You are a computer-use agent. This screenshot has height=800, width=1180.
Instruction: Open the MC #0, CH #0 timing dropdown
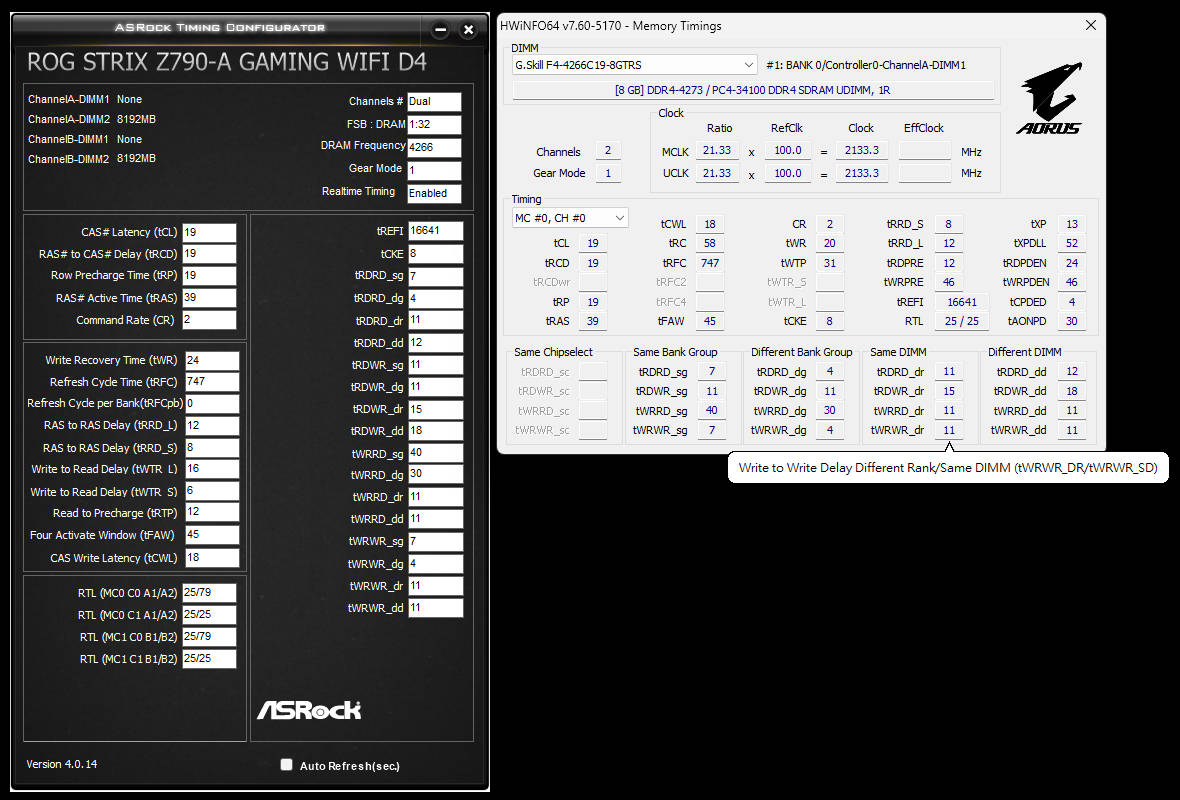point(570,218)
